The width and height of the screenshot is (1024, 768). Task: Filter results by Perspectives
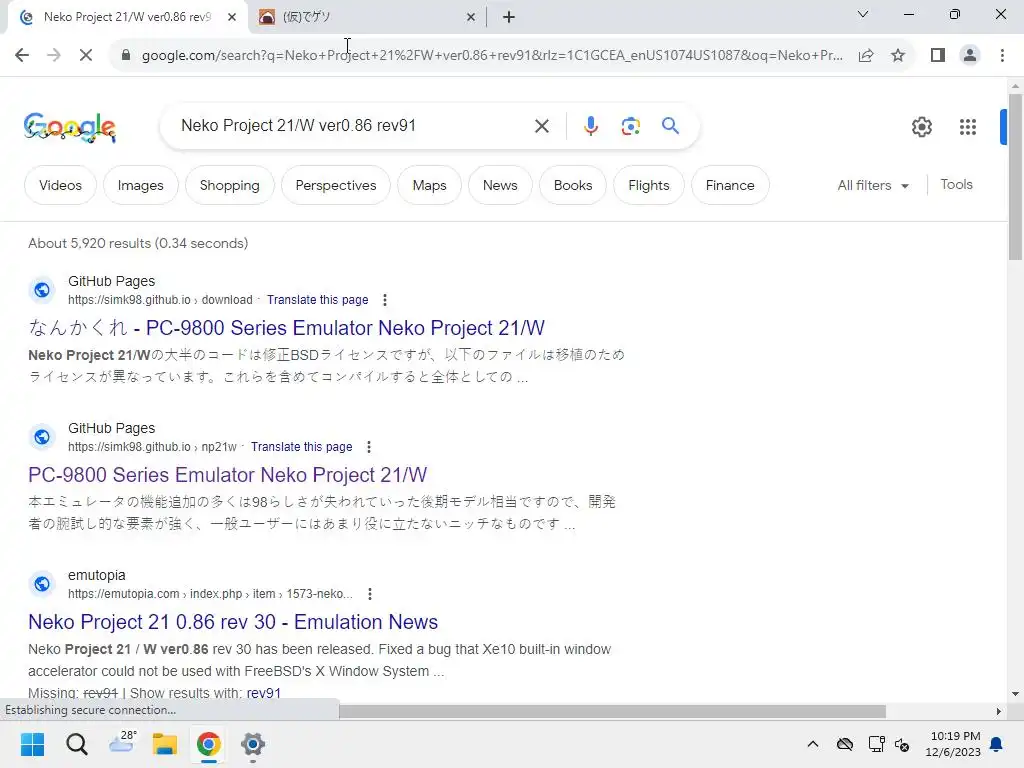(336, 185)
